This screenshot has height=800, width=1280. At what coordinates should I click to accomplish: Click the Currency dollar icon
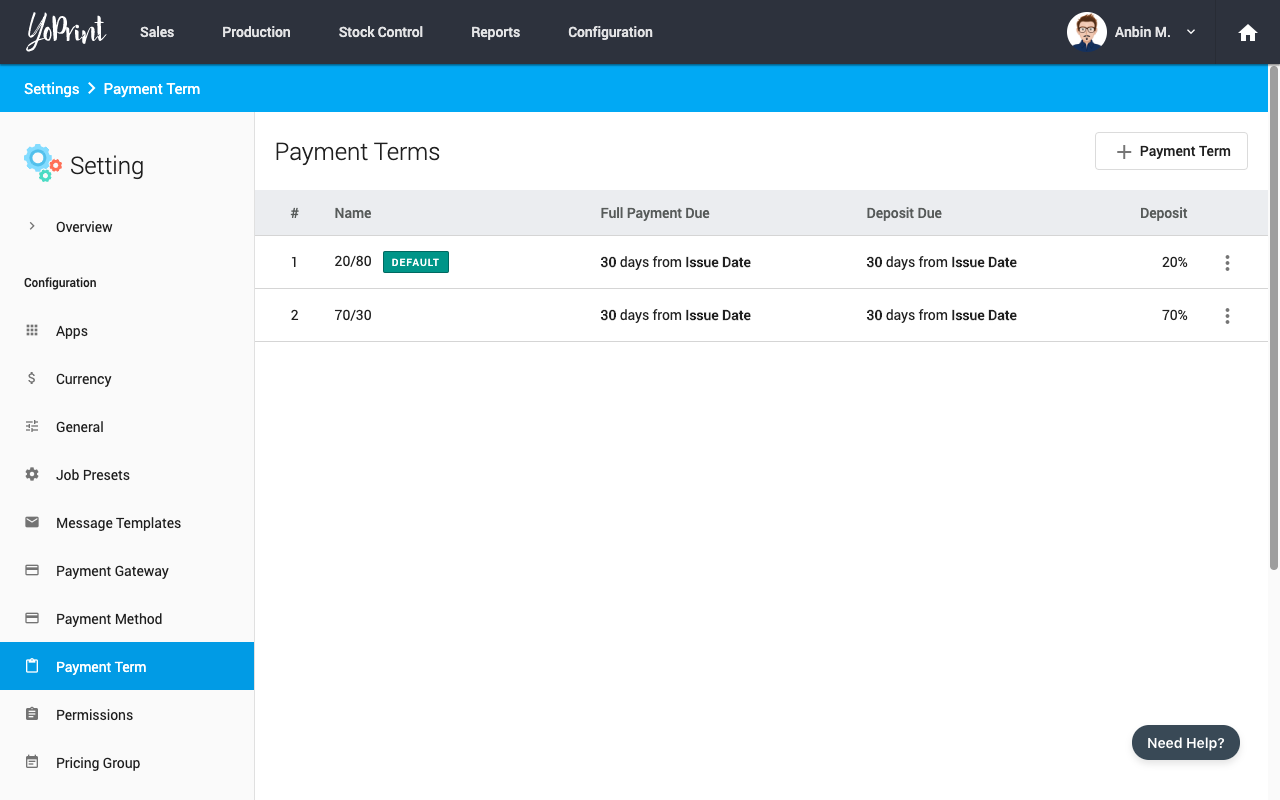32,378
